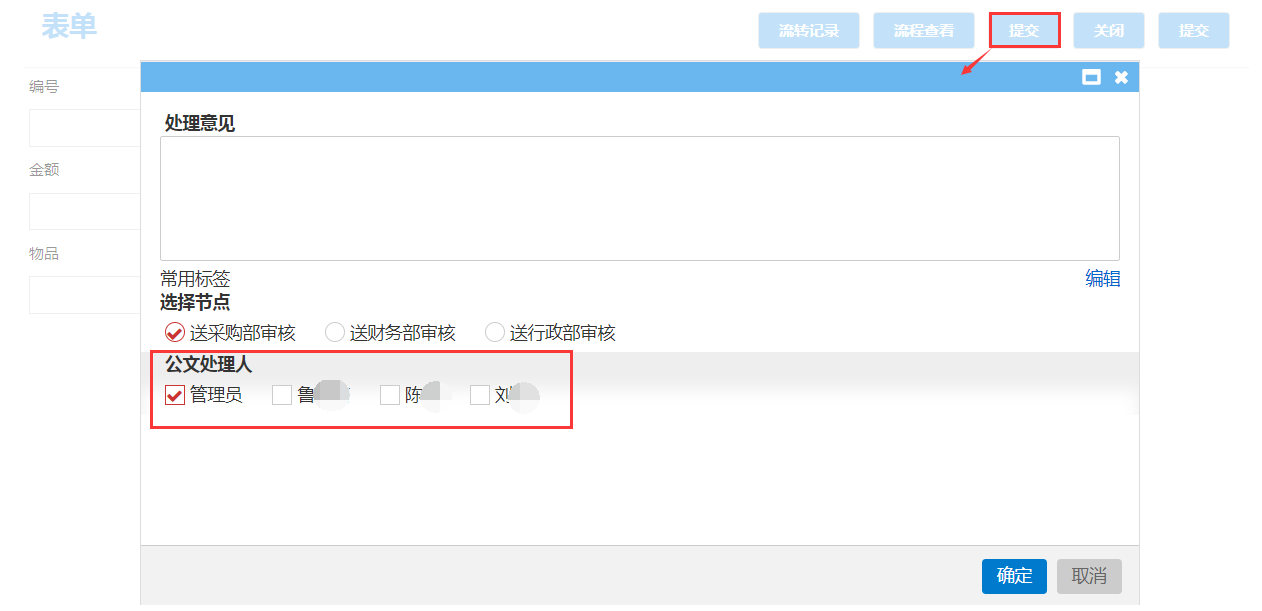Viewport: 1262px width, 611px height.
Task: Focus the 金额 input field
Action: [85, 211]
